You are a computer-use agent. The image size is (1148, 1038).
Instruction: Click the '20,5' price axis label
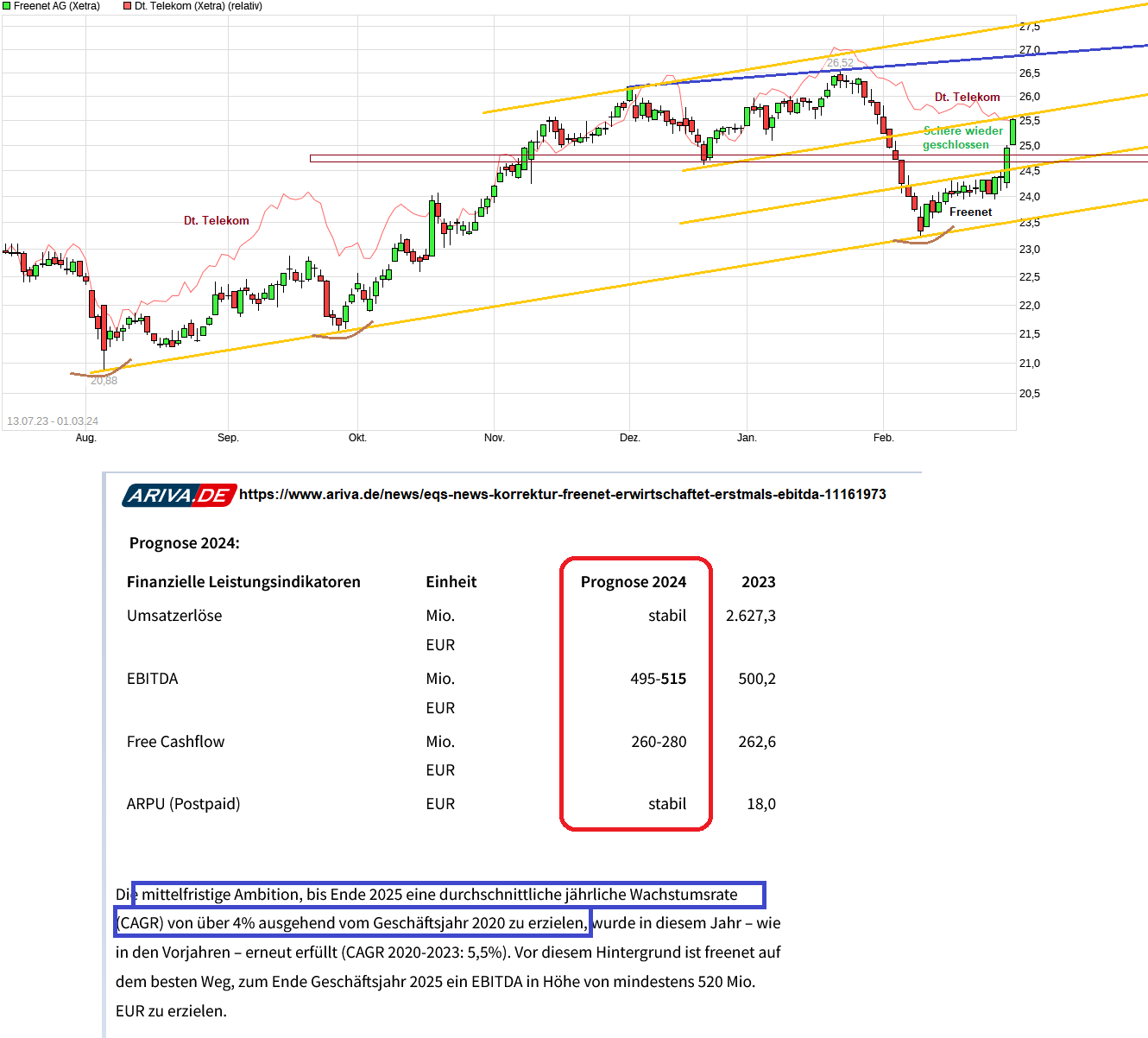pyautogui.click(x=1030, y=394)
